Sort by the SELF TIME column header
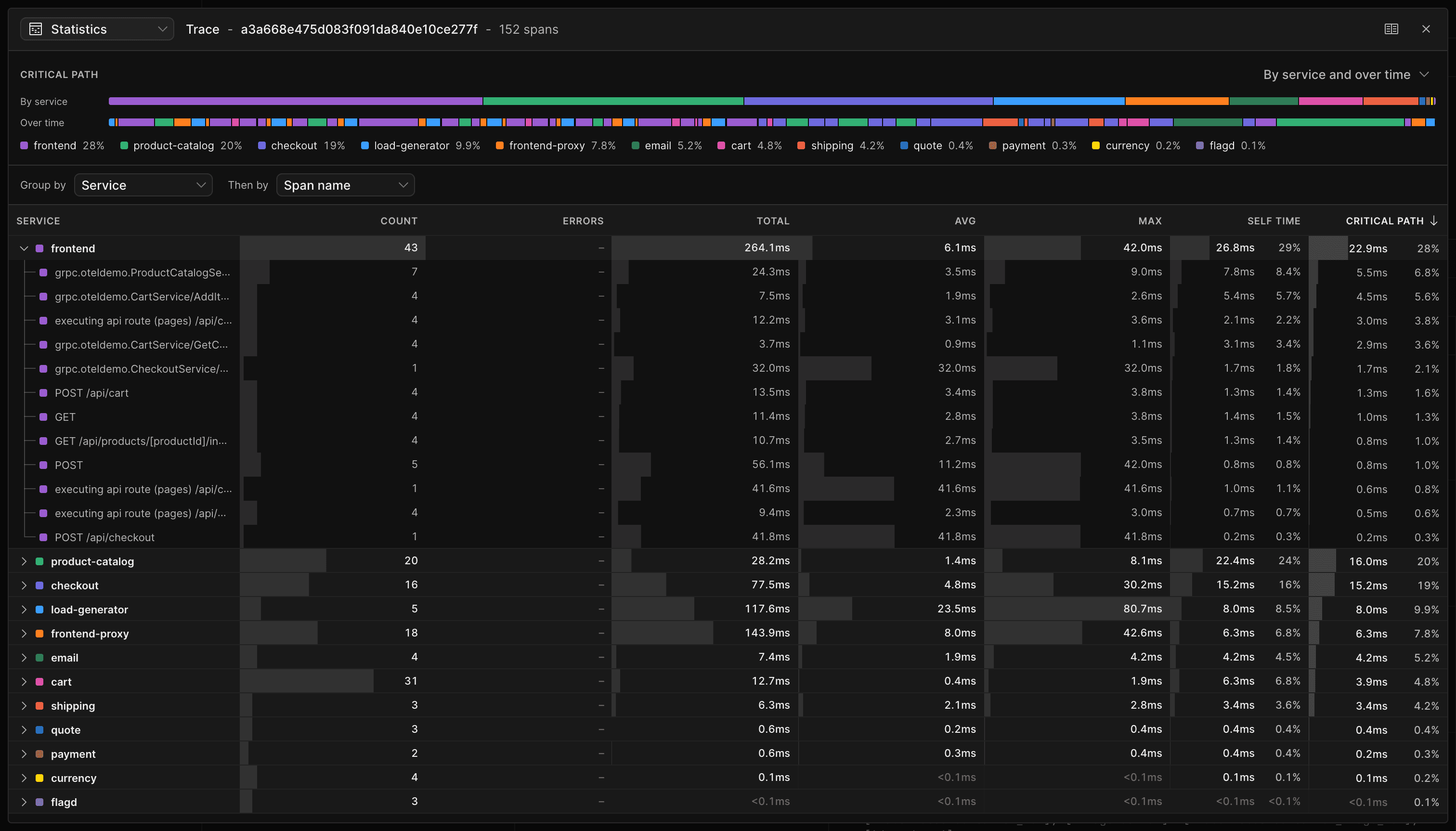 point(1274,221)
